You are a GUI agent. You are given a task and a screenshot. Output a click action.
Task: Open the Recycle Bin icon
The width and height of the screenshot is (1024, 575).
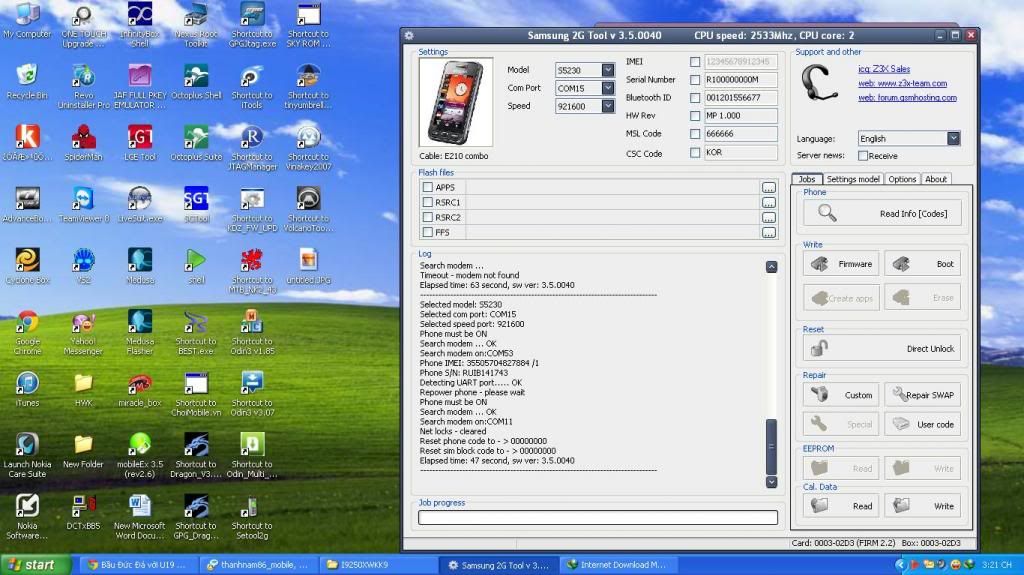click(x=27, y=82)
